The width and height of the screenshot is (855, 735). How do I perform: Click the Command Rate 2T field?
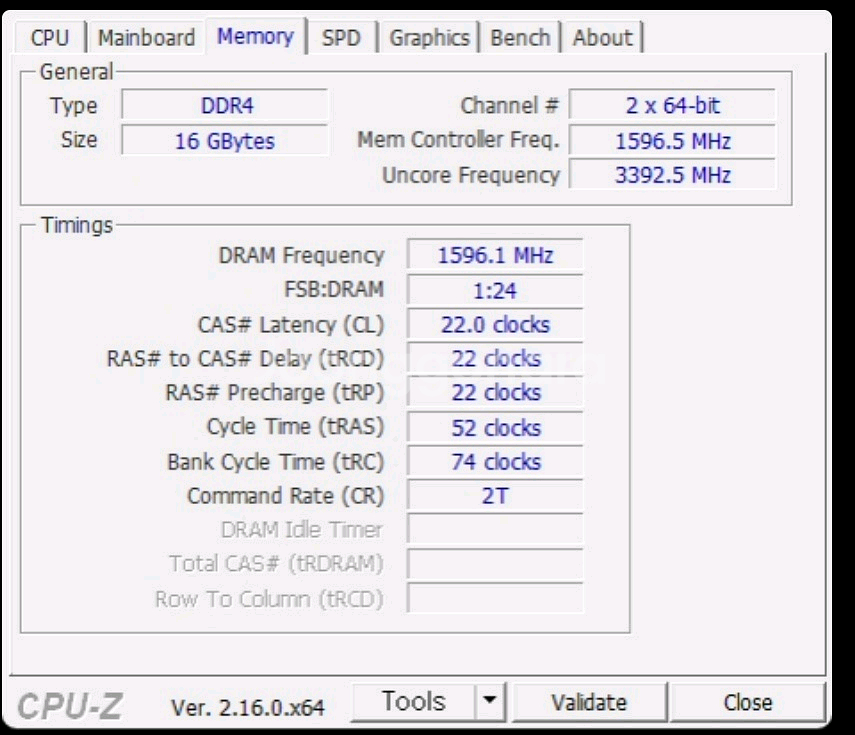coord(495,496)
